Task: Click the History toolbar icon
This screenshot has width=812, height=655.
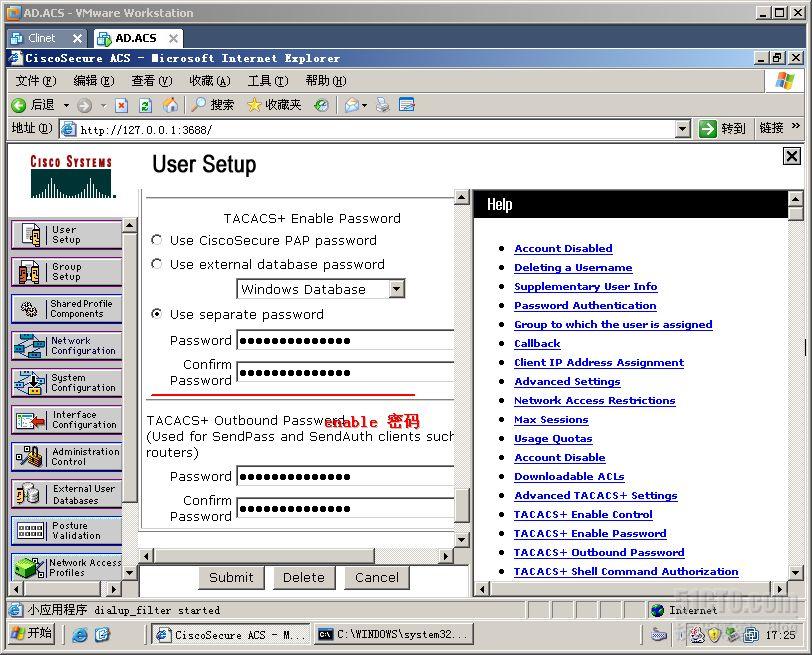Action: click(322, 106)
